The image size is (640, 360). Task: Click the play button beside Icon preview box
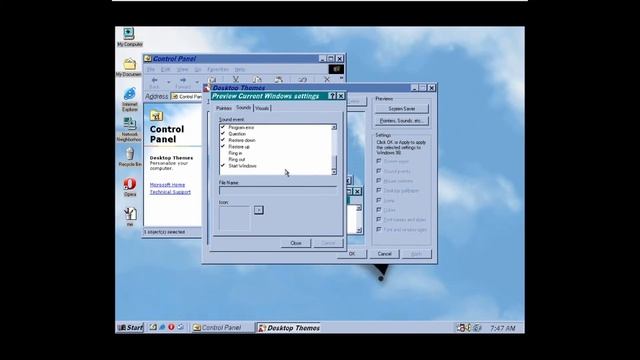259,210
